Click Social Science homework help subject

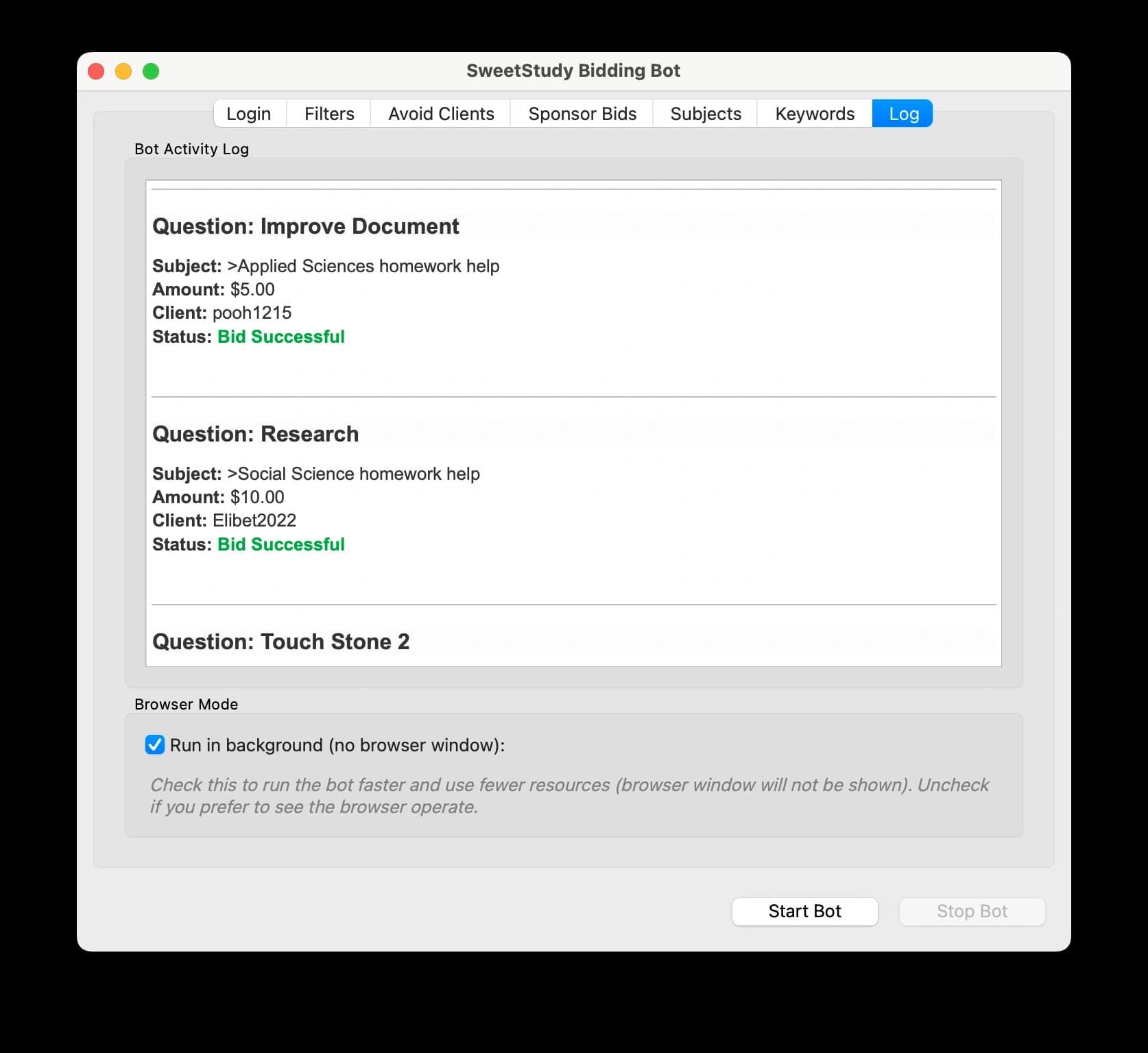354,474
